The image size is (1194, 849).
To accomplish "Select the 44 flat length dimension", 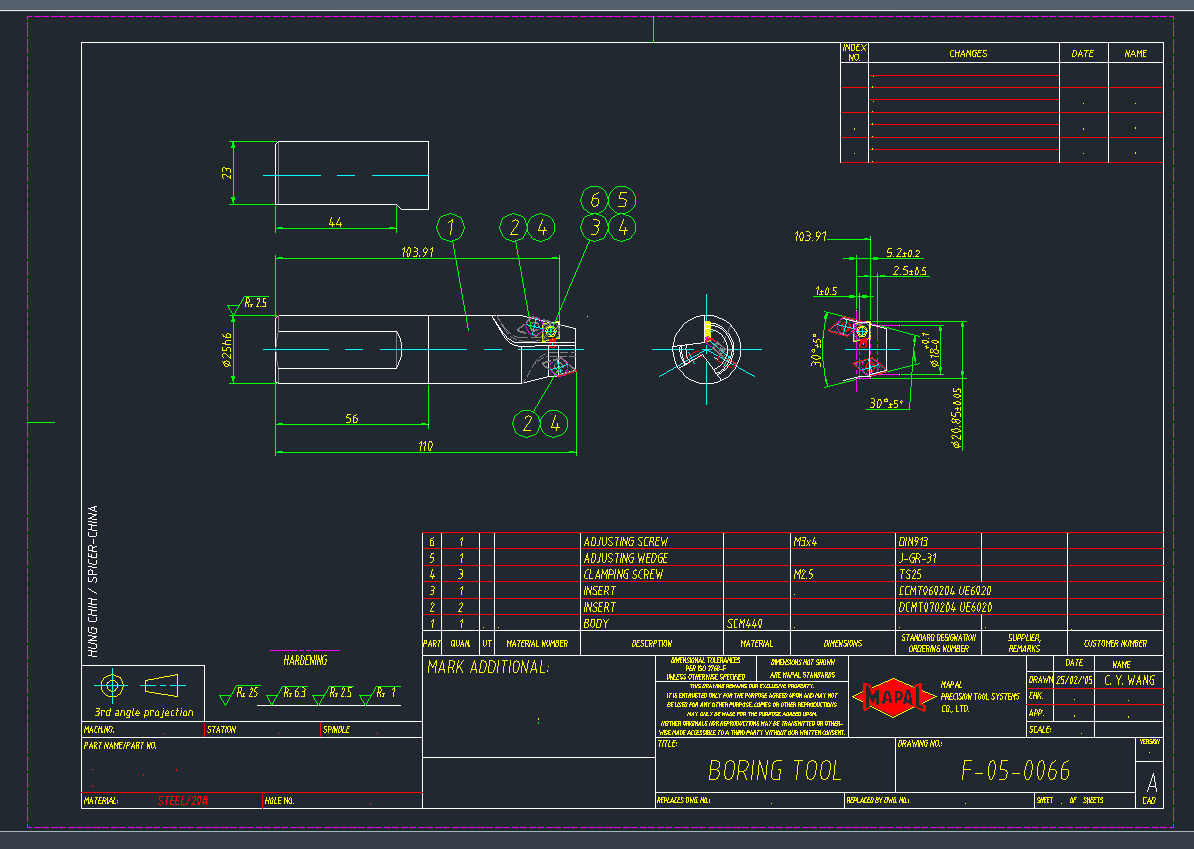I will (336, 223).
